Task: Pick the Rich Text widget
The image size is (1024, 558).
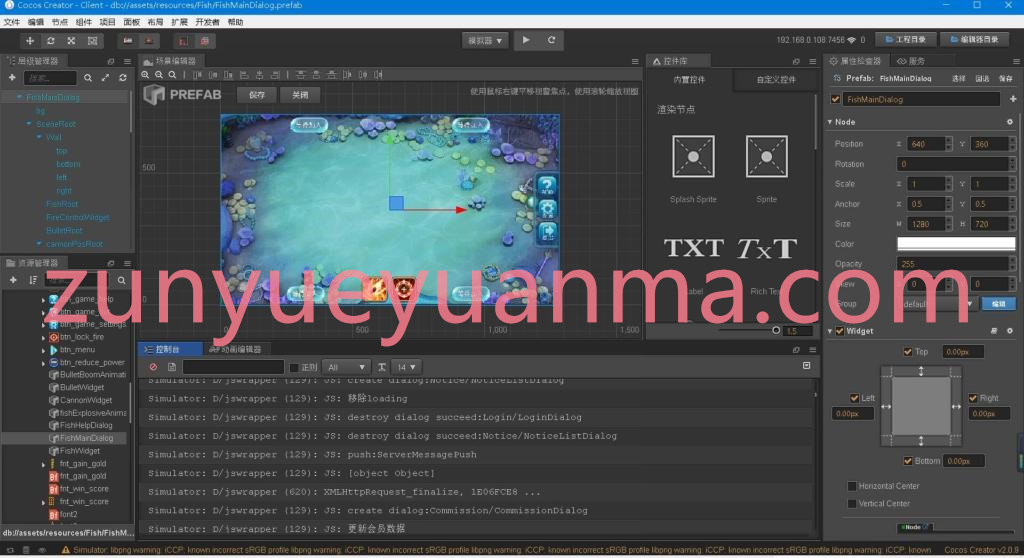Action: (767, 249)
